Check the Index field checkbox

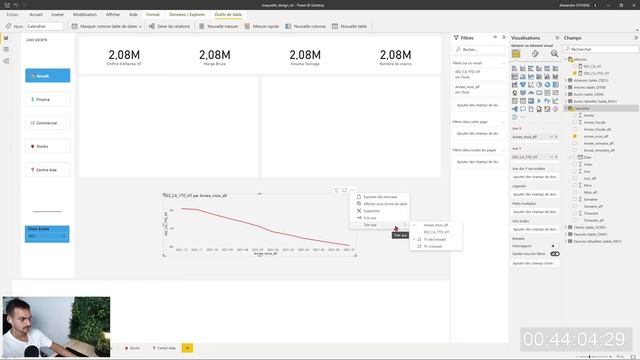575,164
